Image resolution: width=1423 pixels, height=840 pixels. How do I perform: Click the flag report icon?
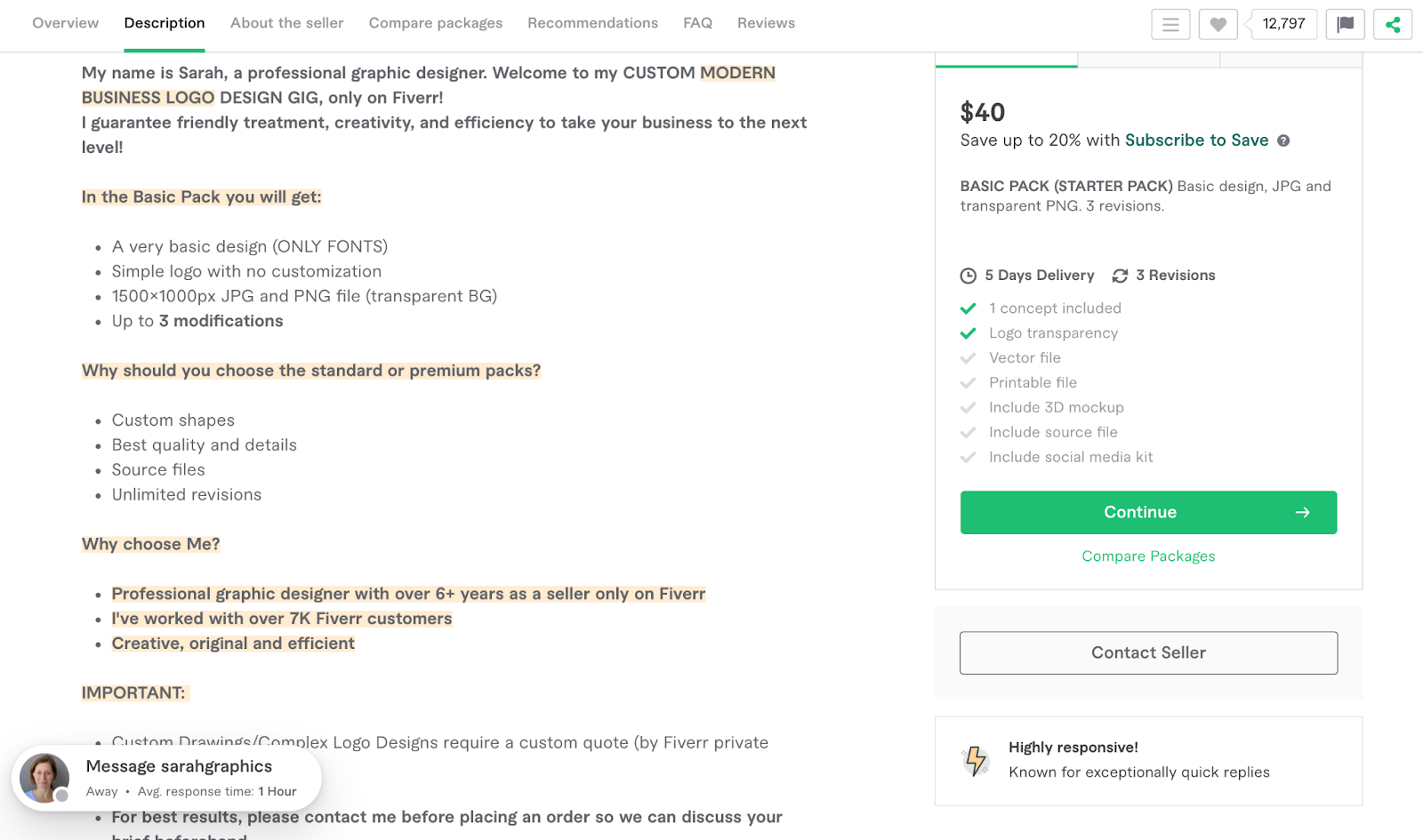(1346, 24)
